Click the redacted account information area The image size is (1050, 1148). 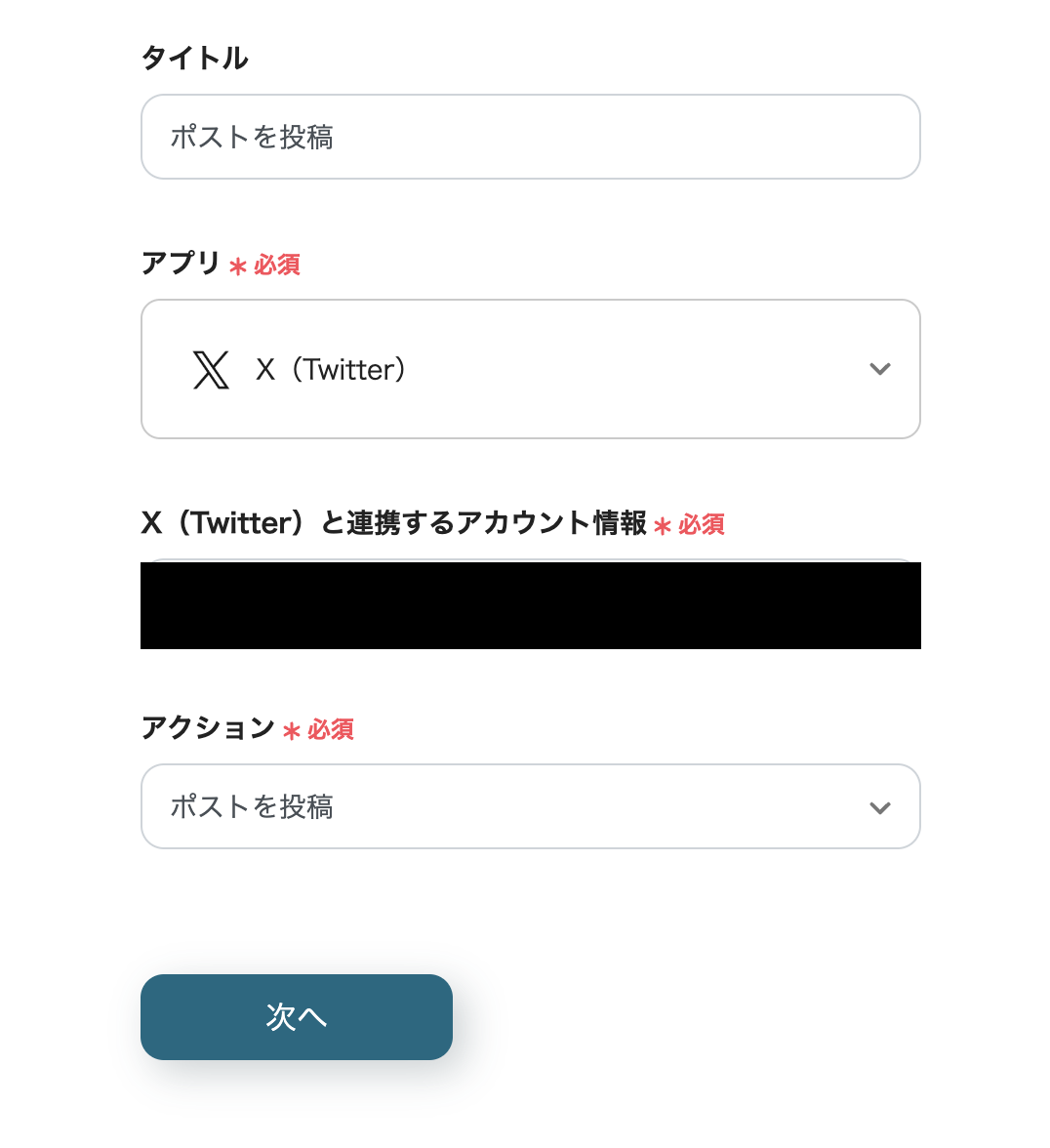click(x=530, y=605)
